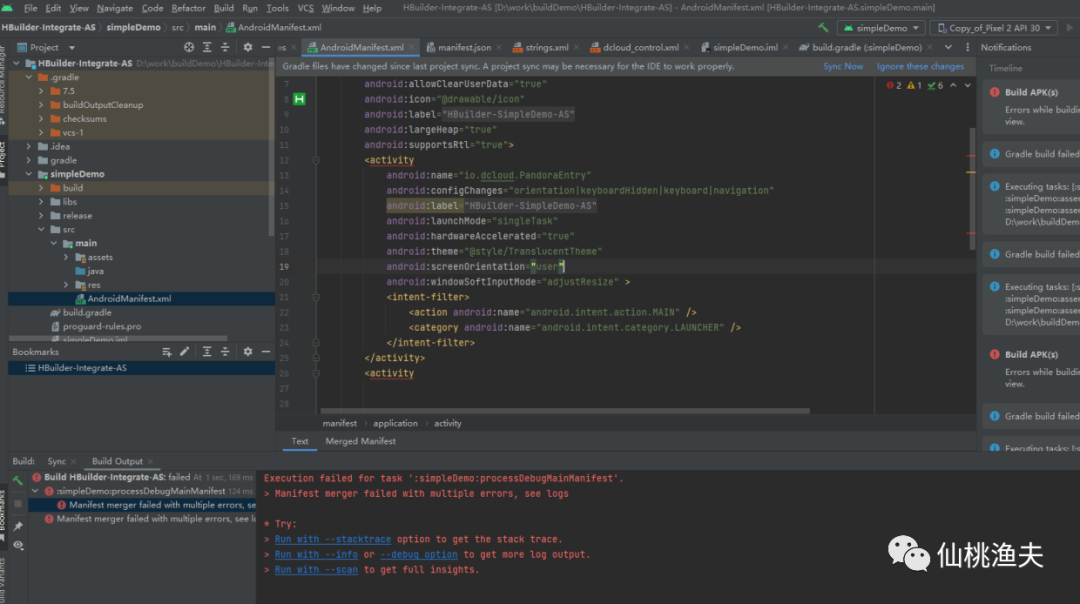The height and width of the screenshot is (604, 1080).
Task: Open Project panel settings gear
Action: click(247, 48)
